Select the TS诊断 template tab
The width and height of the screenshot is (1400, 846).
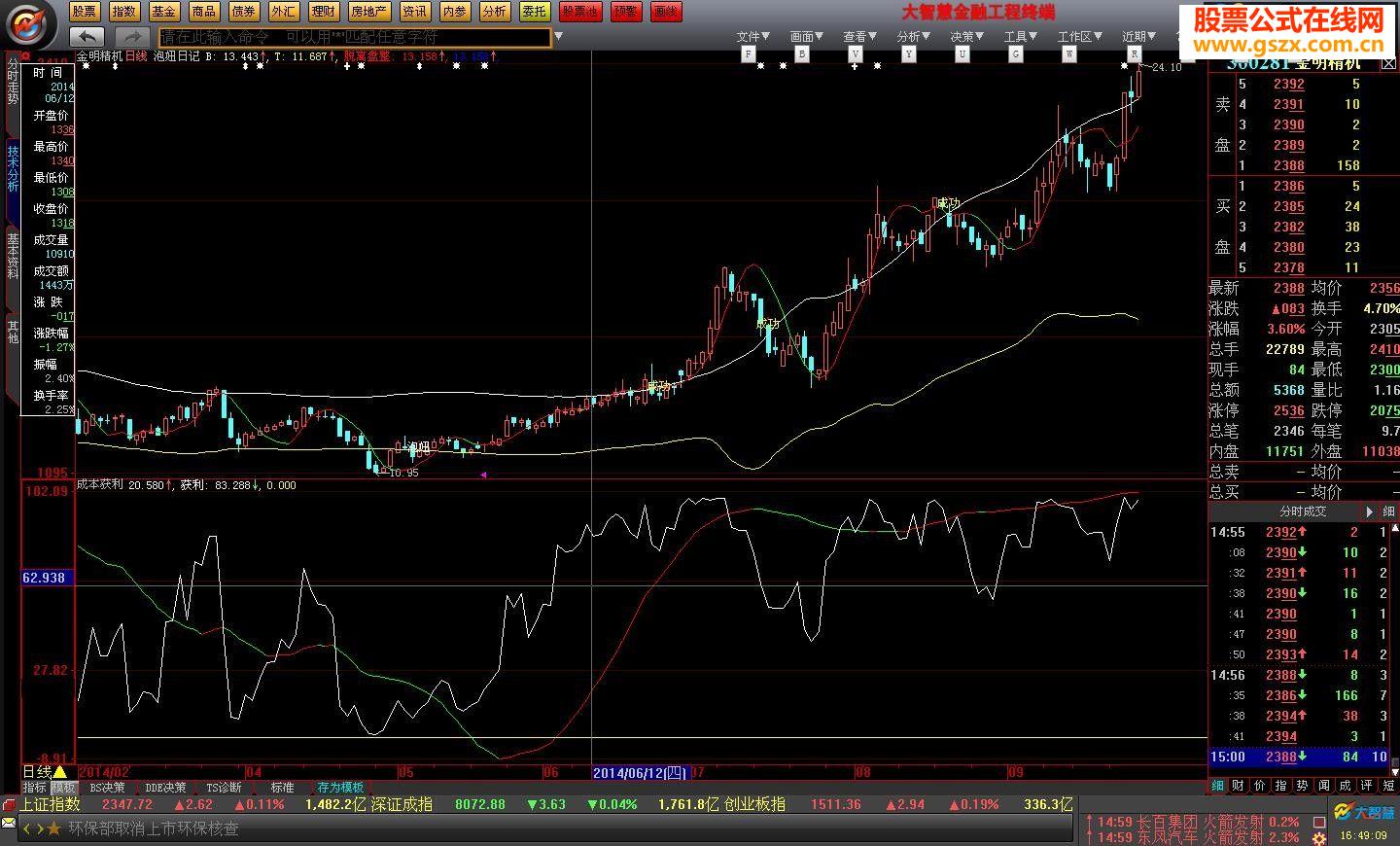(x=224, y=788)
